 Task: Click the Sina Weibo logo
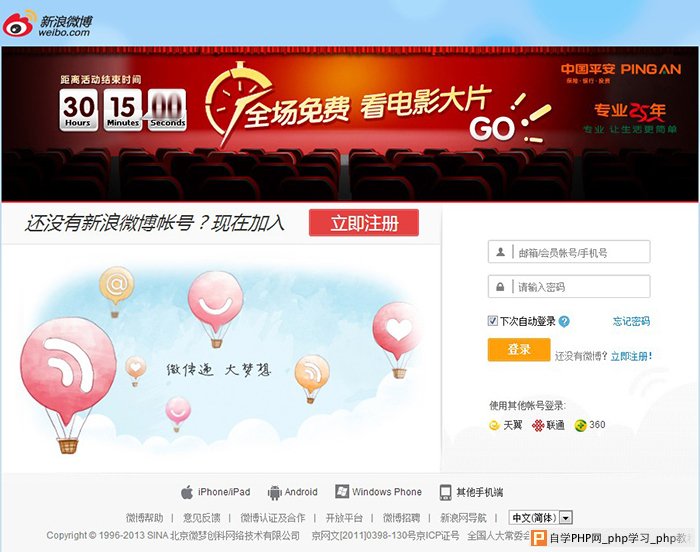tap(48, 23)
